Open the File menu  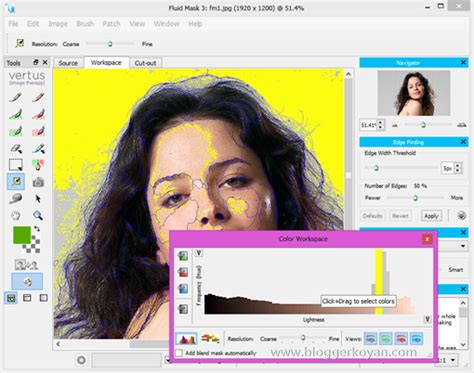coord(13,24)
